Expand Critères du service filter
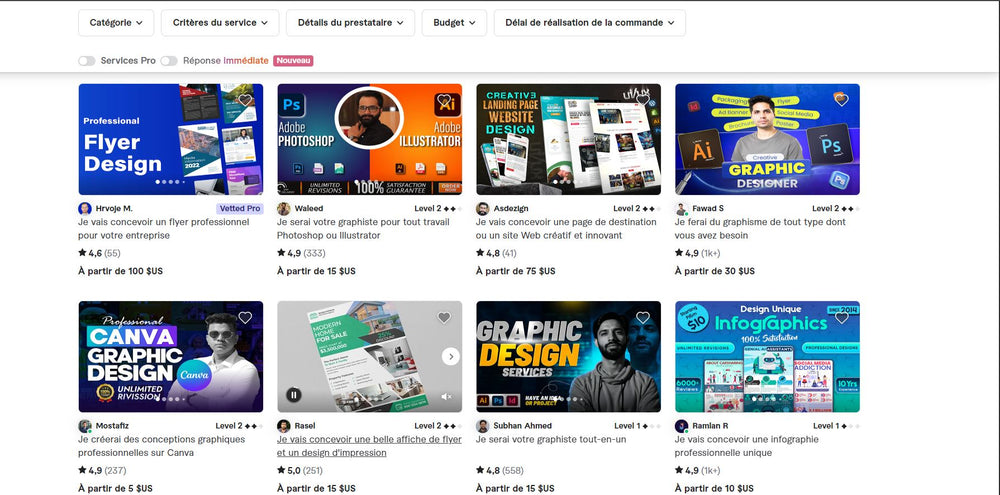The image size is (1000, 495). pos(220,22)
